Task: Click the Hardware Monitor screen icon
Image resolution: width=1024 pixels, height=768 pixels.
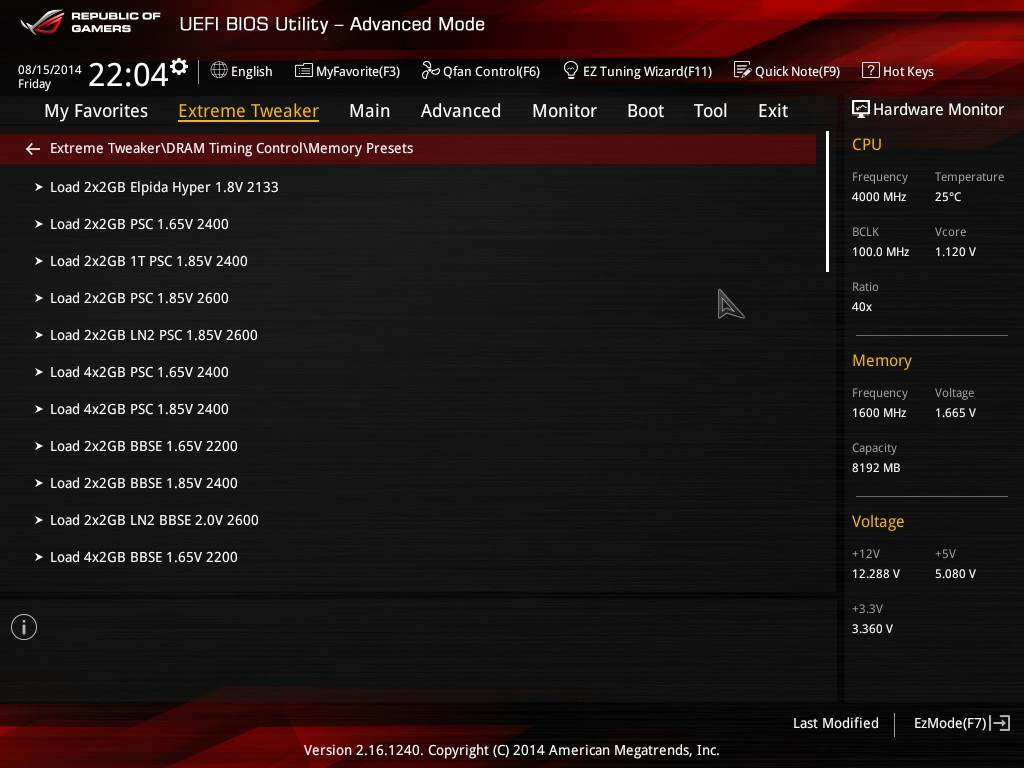Action: point(861,109)
